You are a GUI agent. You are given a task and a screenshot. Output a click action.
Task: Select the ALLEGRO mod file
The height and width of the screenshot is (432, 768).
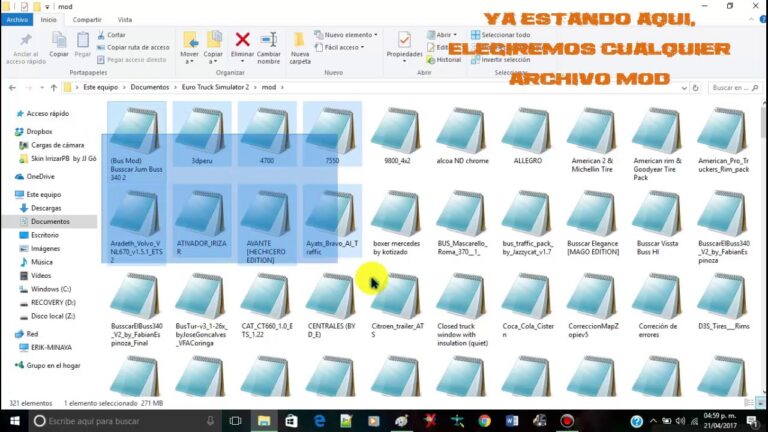(x=528, y=136)
